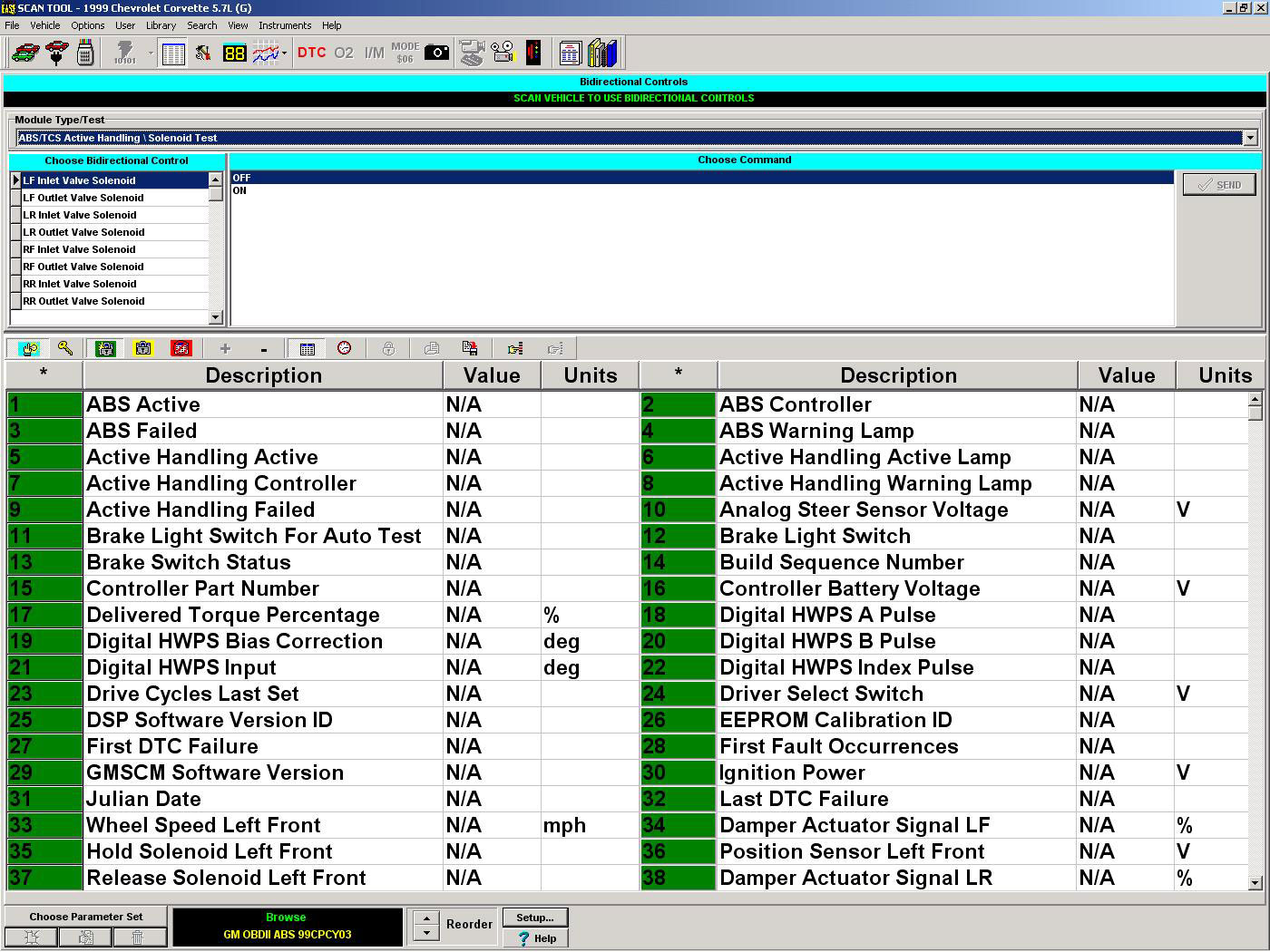Click the traffic light indicator icon
Image resolution: width=1270 pixels, height=952 pixels.
[x=533, y=53]
